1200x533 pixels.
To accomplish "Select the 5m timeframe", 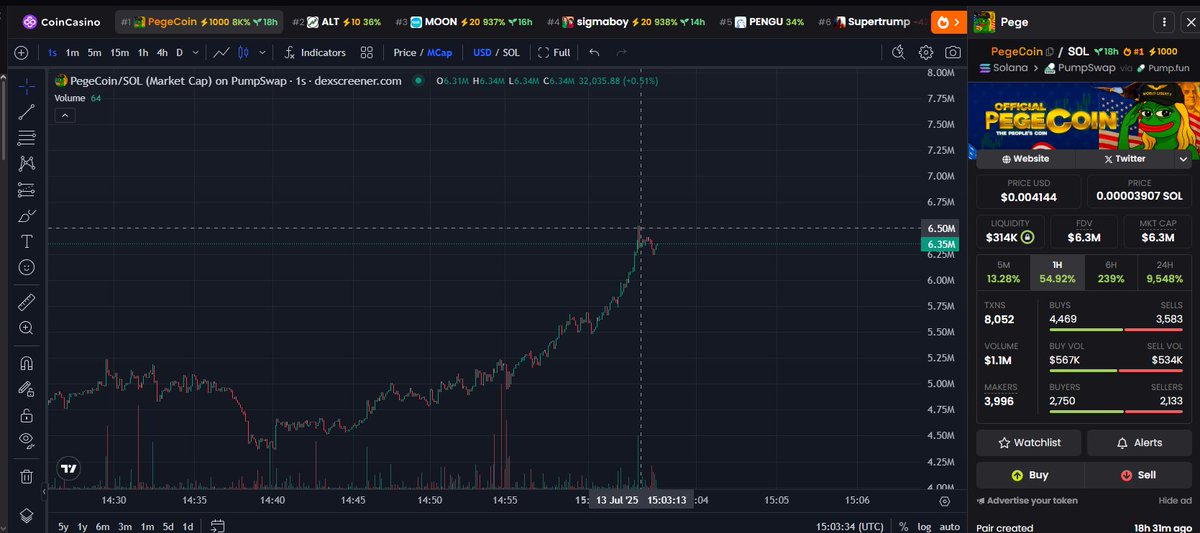I will pyautogui.click(x=94, y=52).
